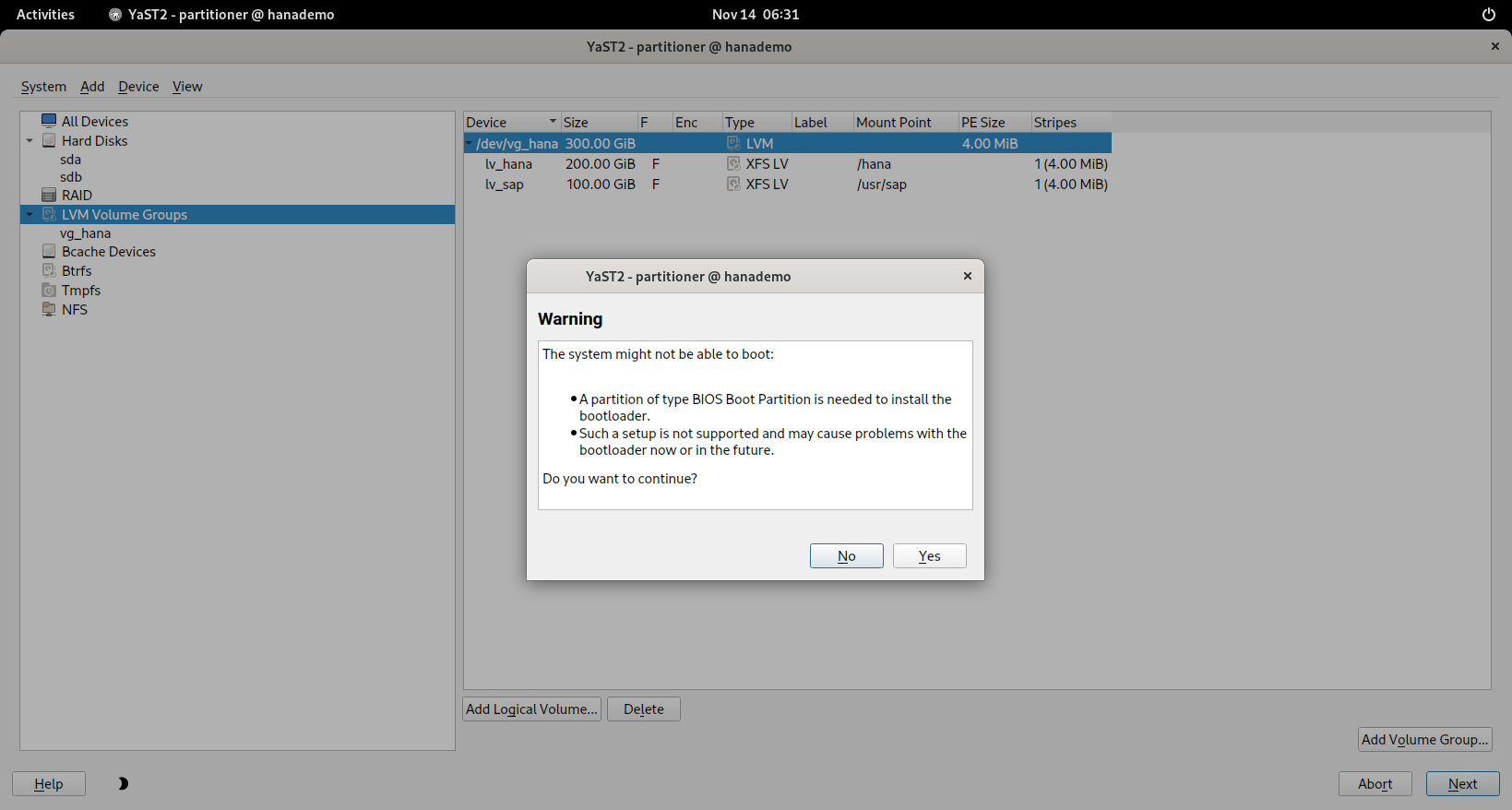Click the LVM Volume Groups icon
The image size is (1512, 810).
coord(49,214)
